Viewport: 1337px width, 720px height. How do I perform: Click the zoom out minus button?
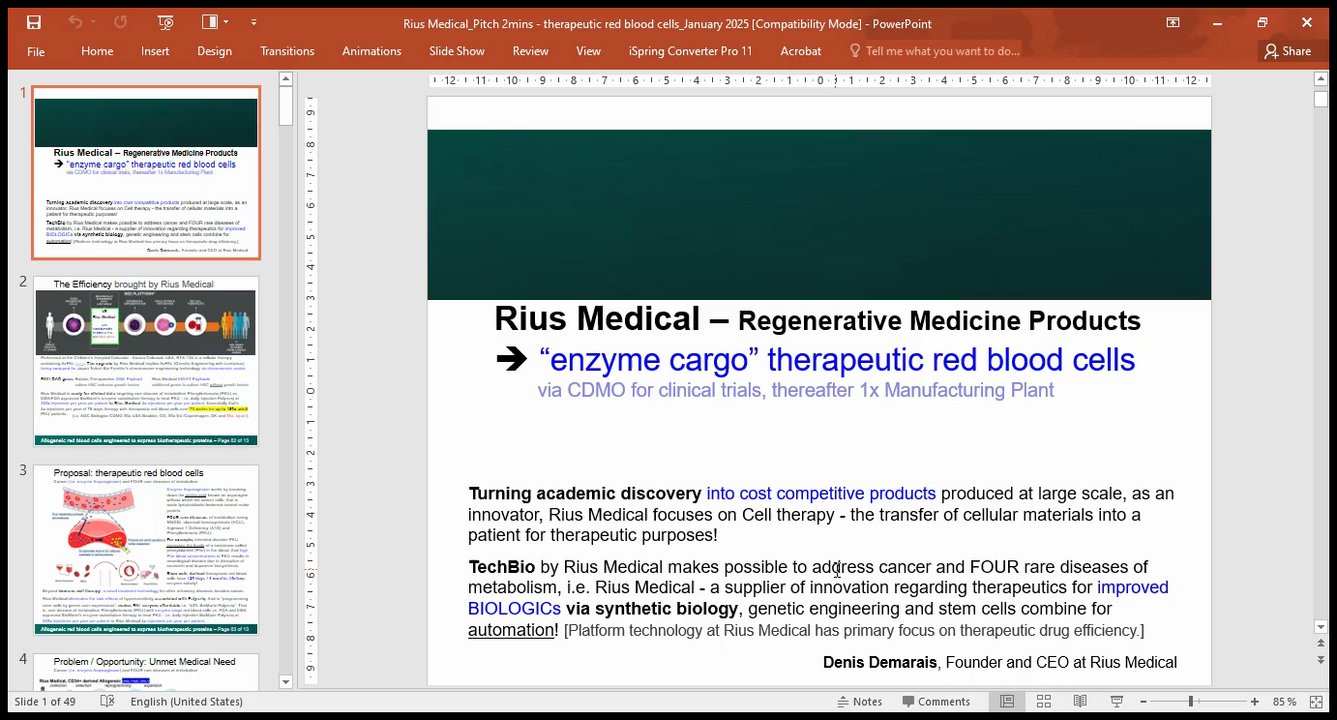click(1142, 701)
